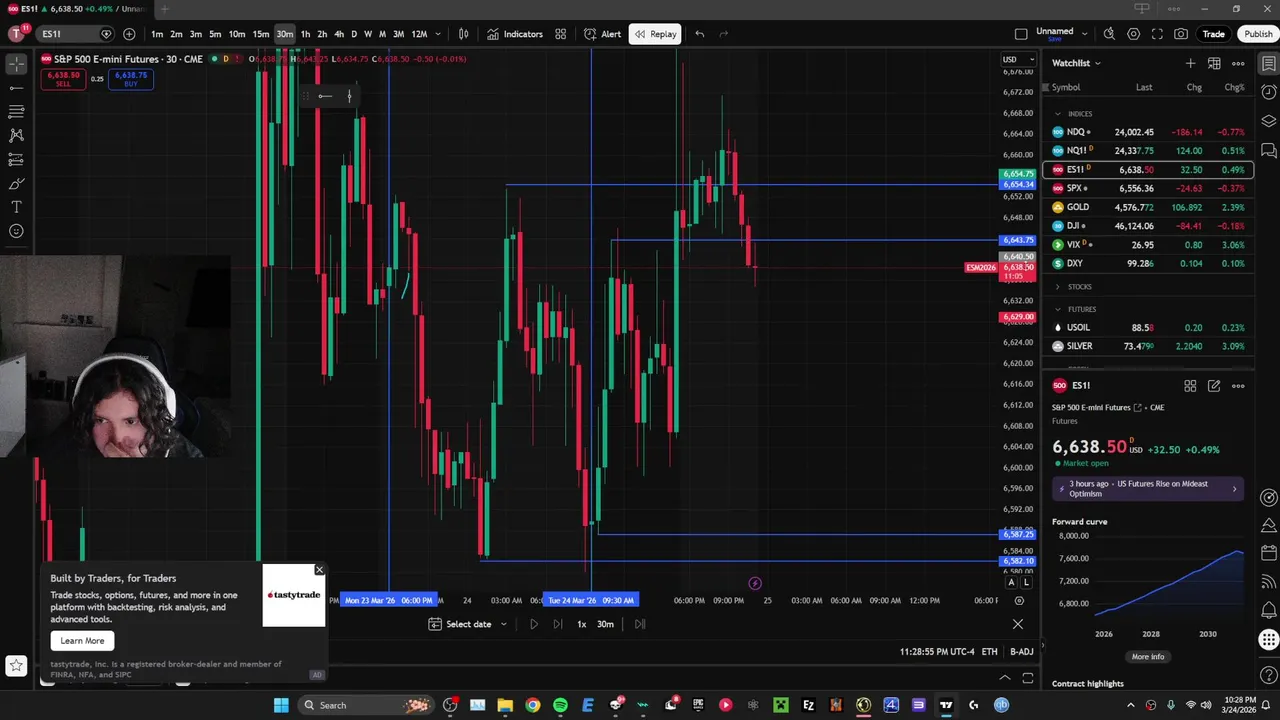
Task: Open the Alerts panel clock icon
Action: pyautogui.click(x=1268, y=93)
